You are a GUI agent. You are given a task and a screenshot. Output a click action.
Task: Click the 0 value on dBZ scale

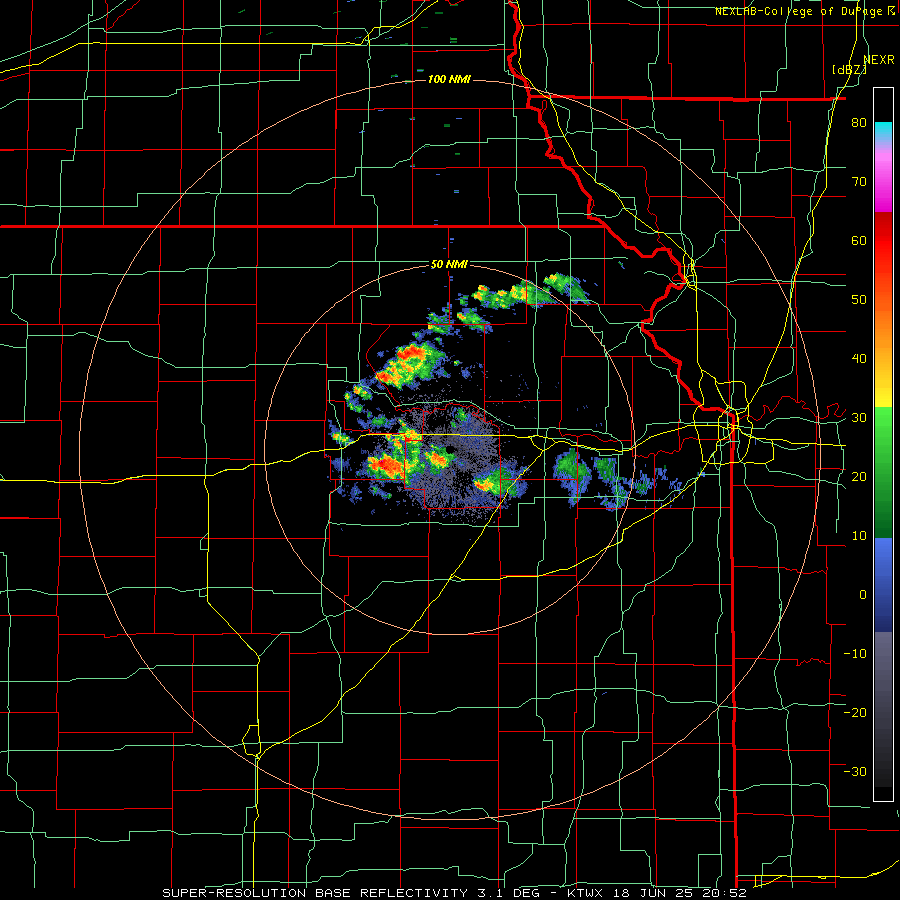[x=863, y=595]
